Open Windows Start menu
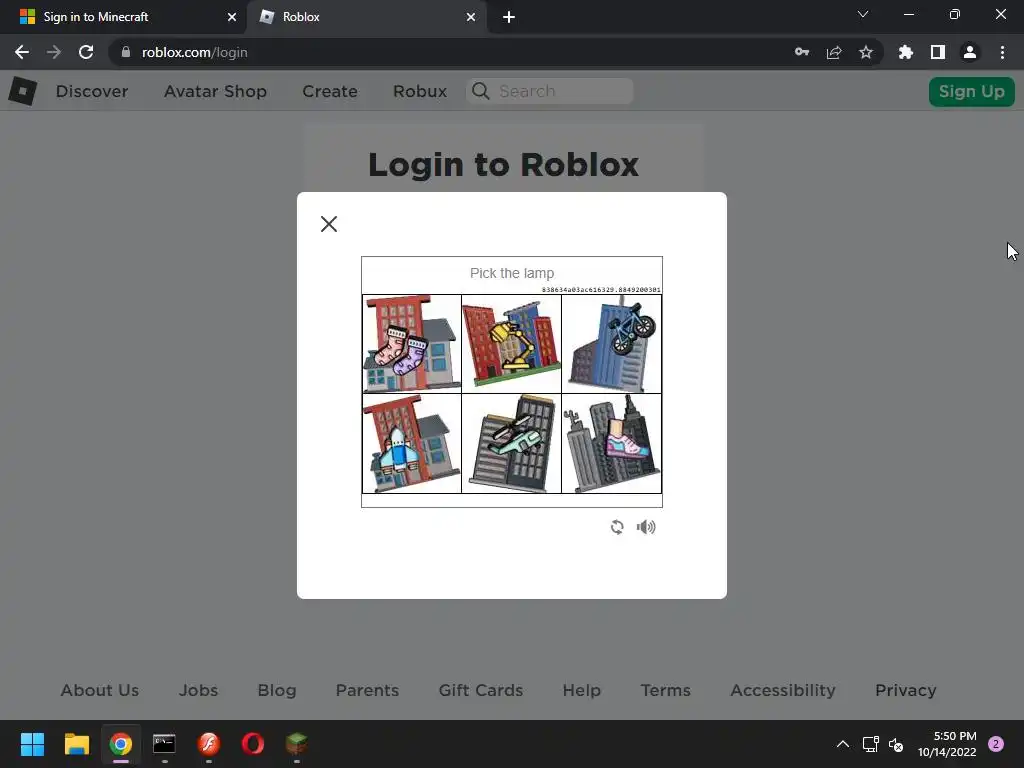This screenshot has height=768, width=1024. [x=32, y=744]
